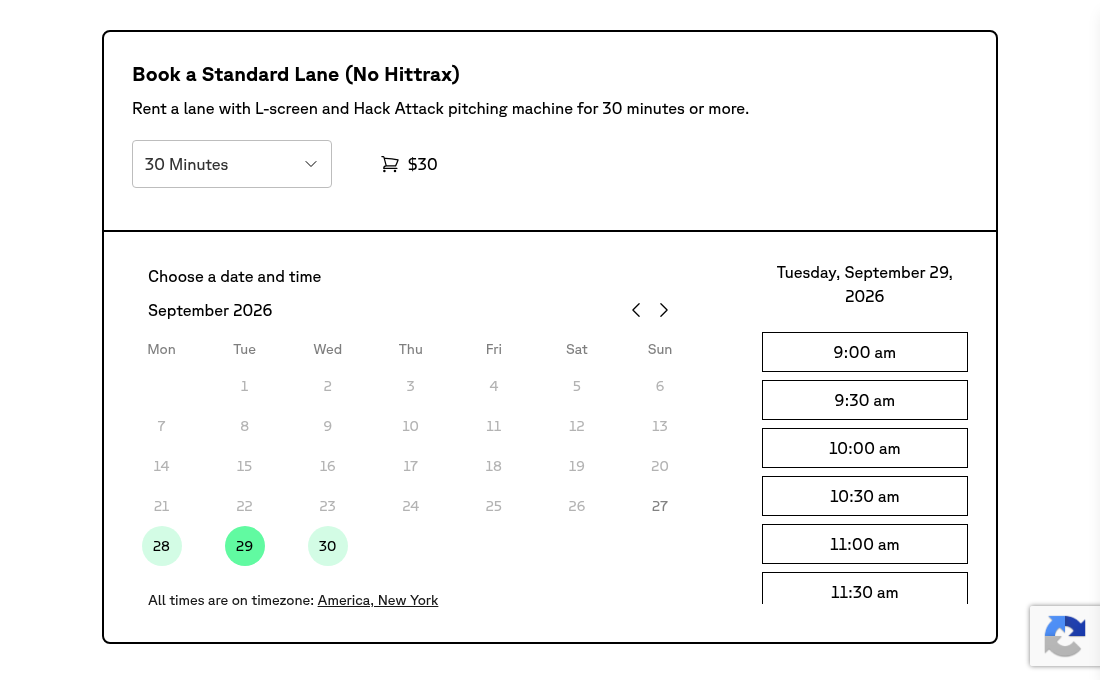The width and height of the screenshot is (1100, 680).
Task: Select September 29 on the calendar
Action: (244, 546)
